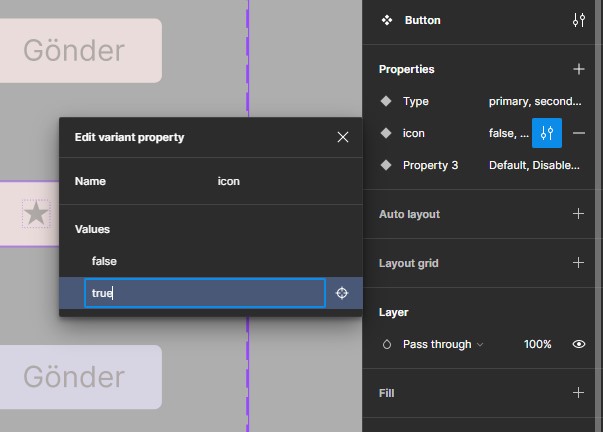
Task: Select the false value in Values list
Action: point(105,261)
